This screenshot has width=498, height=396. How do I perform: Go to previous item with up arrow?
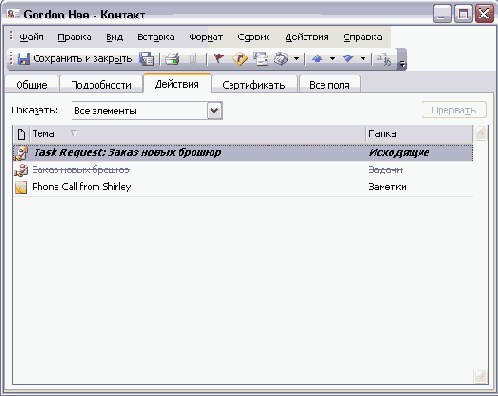(317, 59)
